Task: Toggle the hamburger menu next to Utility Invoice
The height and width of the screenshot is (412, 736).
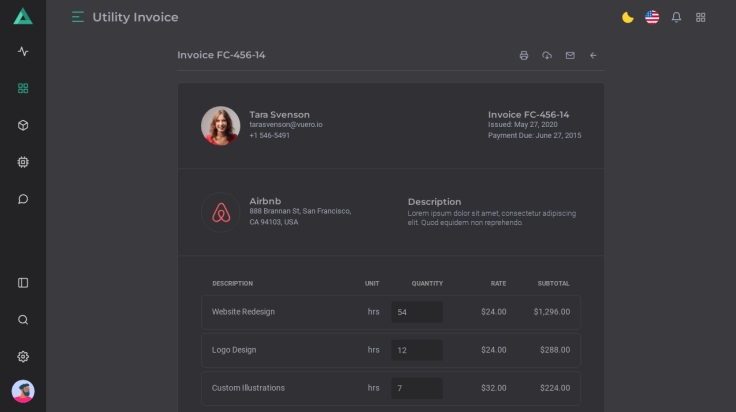Action: point(78,17)
